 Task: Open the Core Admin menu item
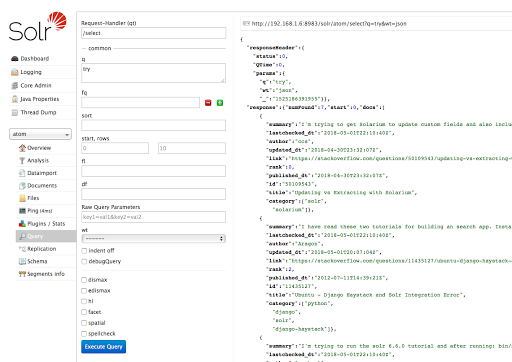36,86
